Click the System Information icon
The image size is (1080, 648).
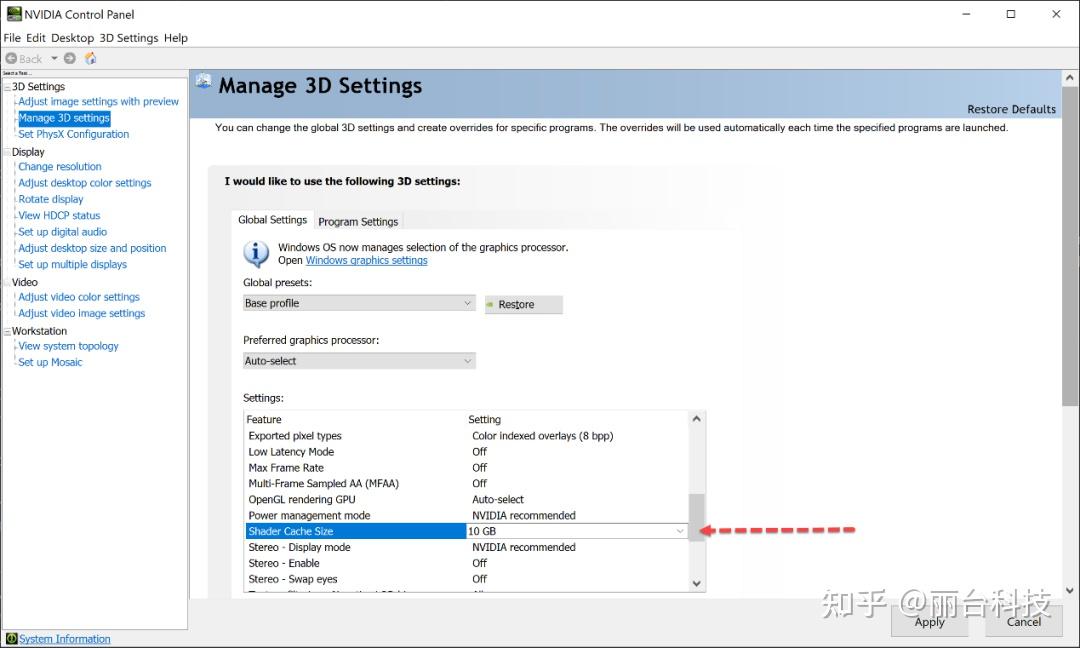11,639
